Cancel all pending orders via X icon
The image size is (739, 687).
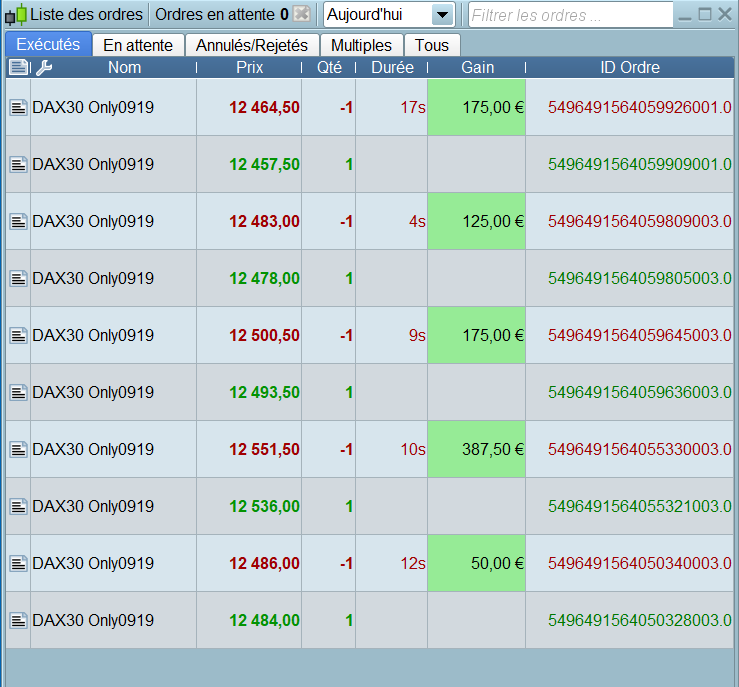pos(302,14)
